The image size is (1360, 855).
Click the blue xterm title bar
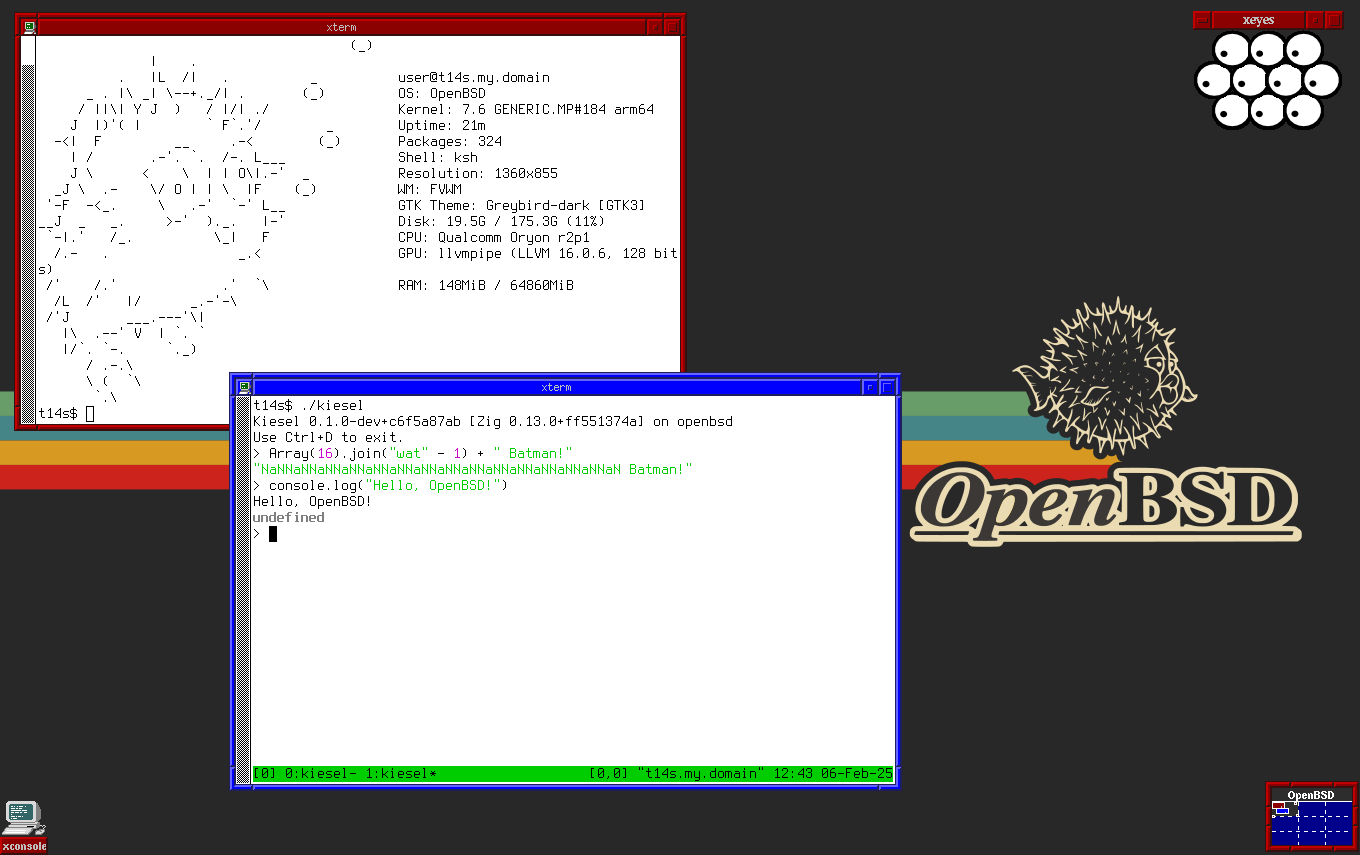[x=556, y=387]
